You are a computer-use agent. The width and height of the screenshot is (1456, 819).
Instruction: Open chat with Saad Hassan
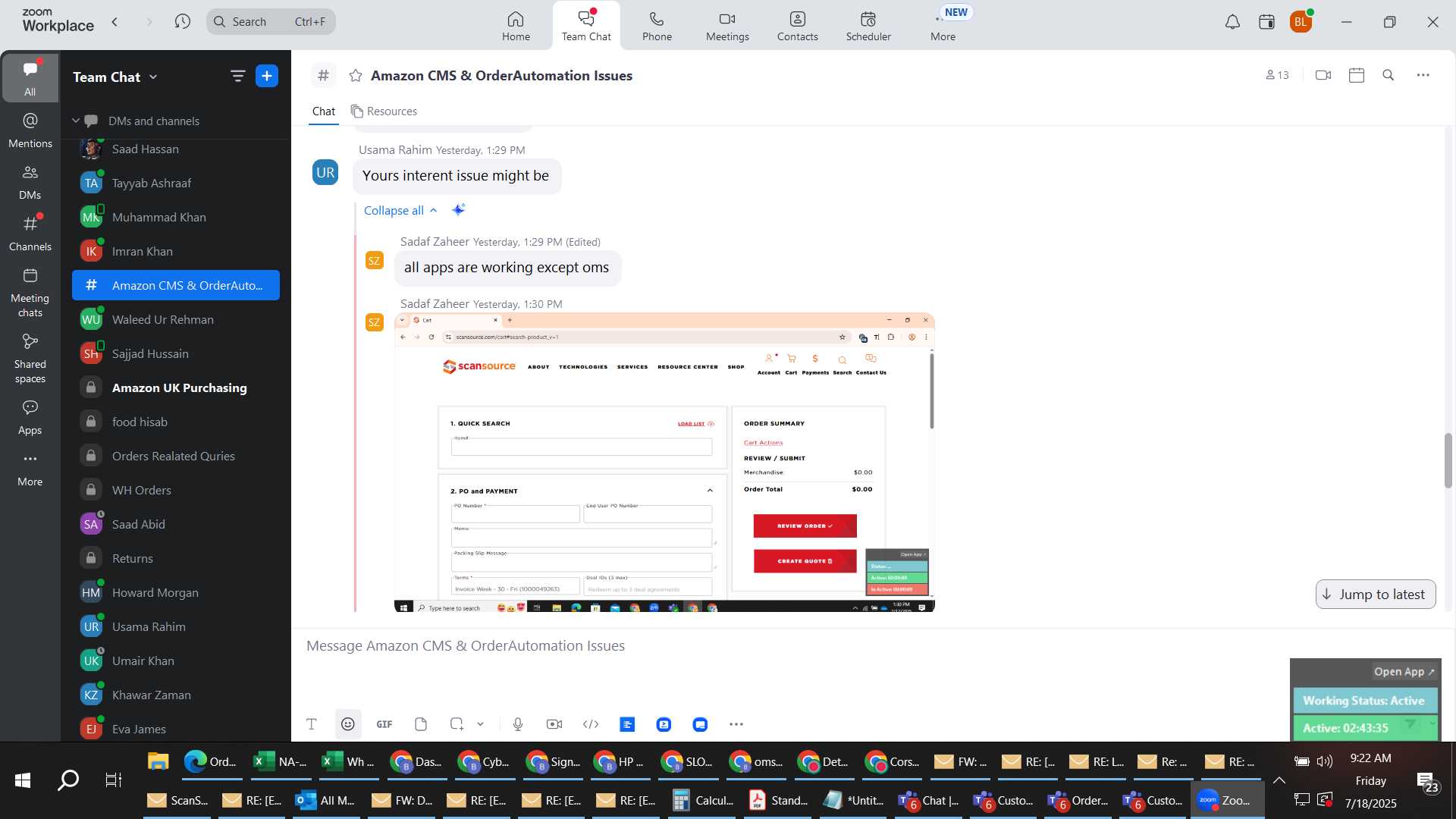tap(176, 149)
